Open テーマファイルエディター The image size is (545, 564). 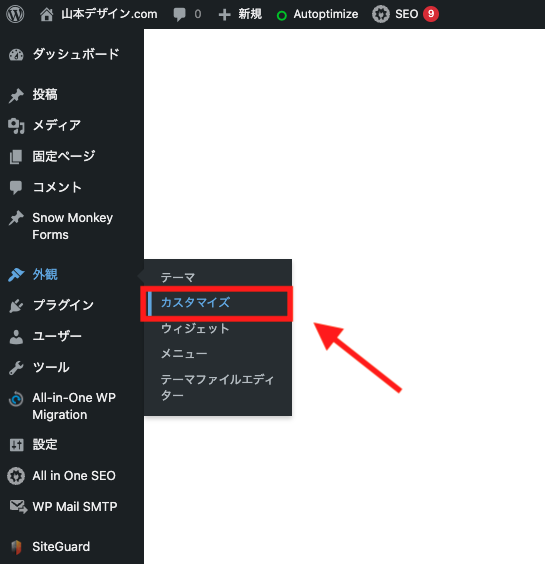pos(217,387)
